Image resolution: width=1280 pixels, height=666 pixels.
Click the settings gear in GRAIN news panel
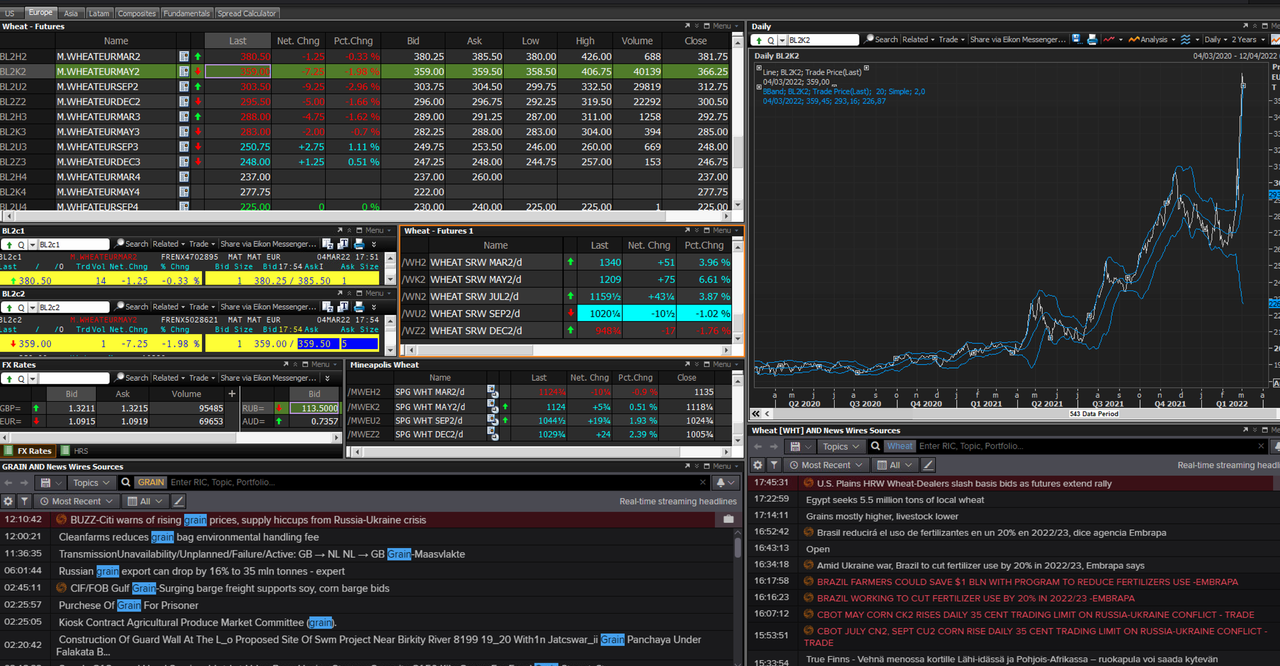[x=8, y=501]
